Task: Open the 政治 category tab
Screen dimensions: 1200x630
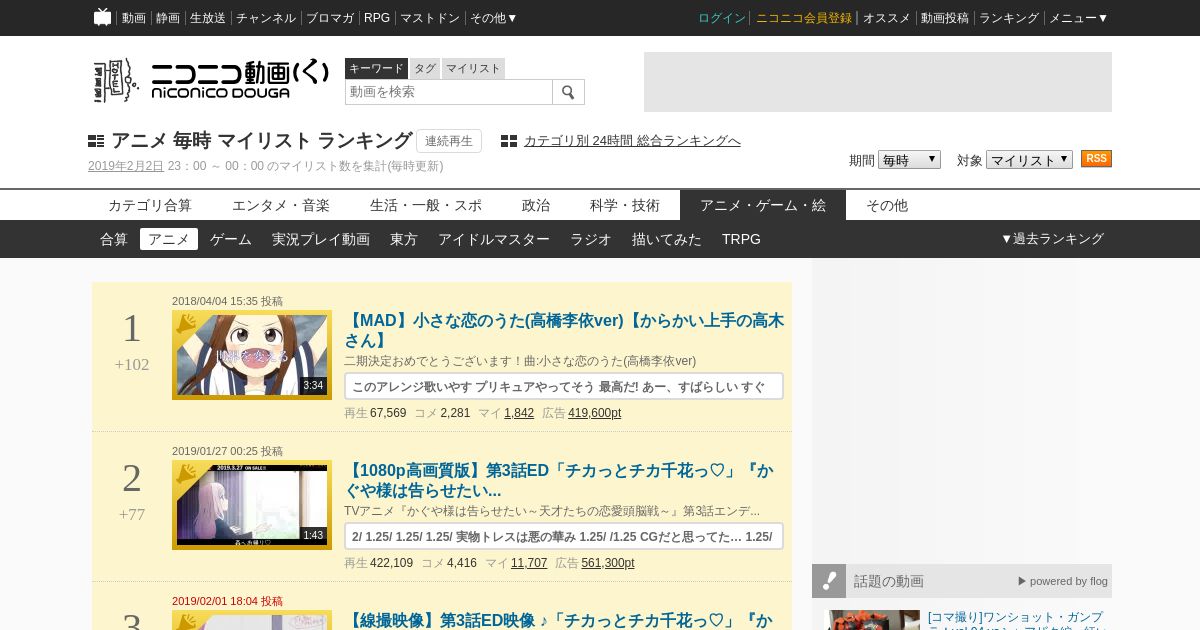Action: [x=536, y=205]
